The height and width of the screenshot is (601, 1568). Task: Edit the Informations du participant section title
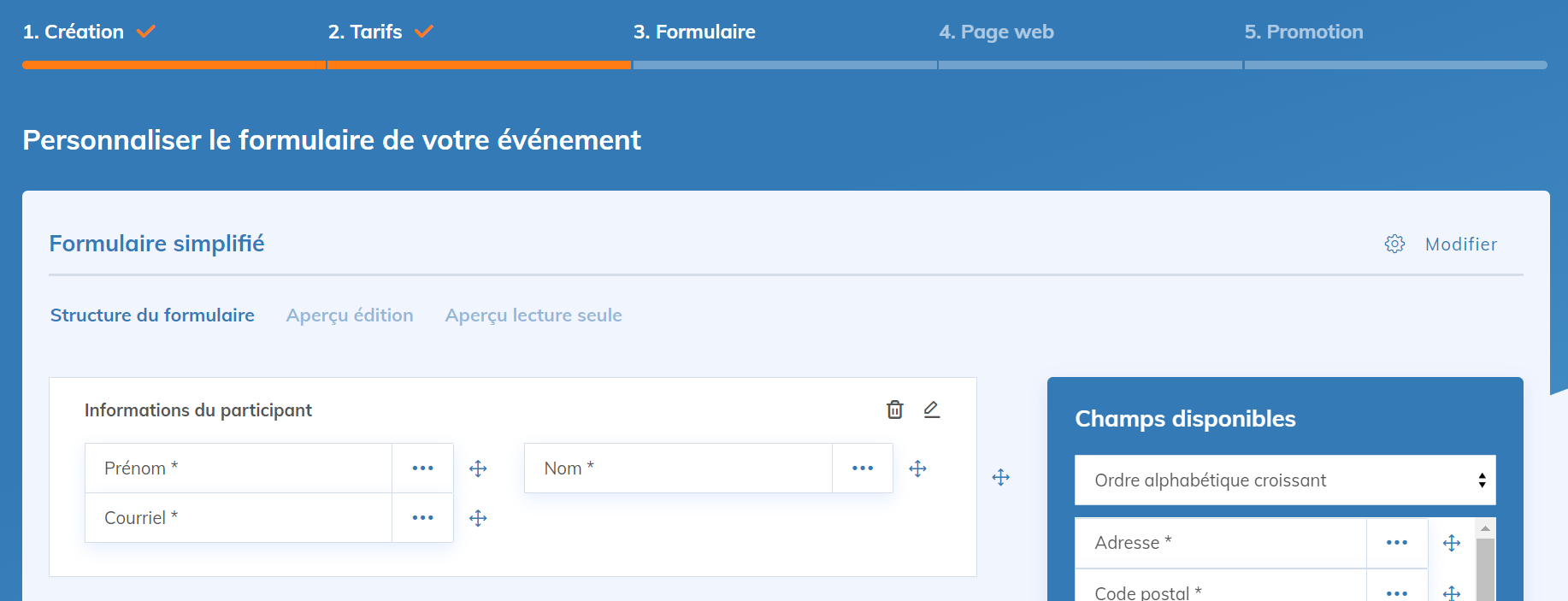click(x=932, y=410)
